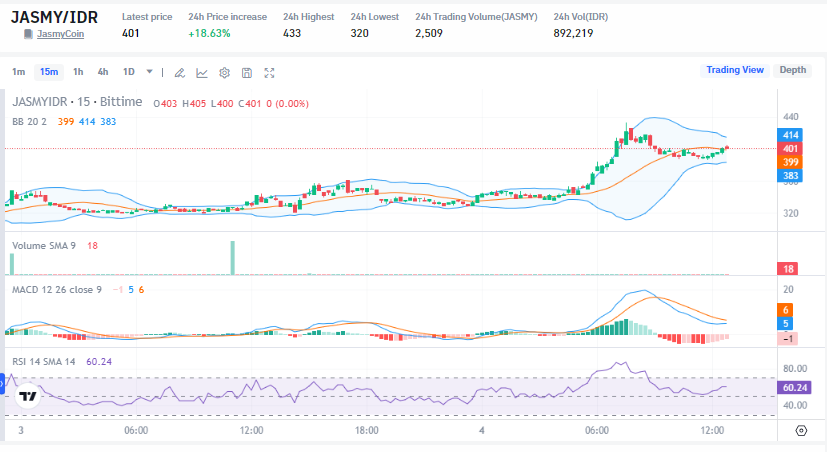The image size is (827, 452).
Task: Select the 15m timeframe
Action: 48,72
